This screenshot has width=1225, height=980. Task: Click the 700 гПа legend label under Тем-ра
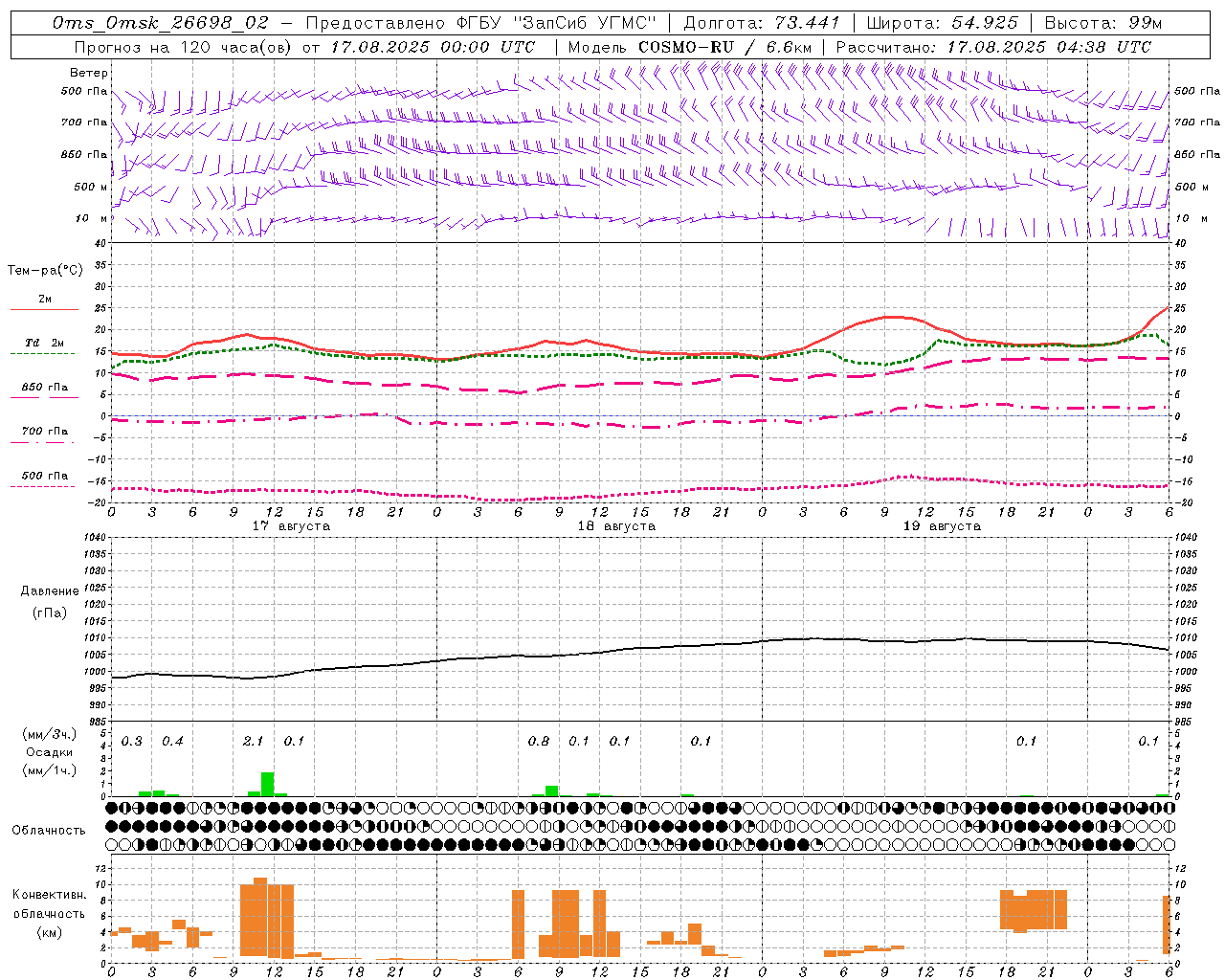(44, 431)
